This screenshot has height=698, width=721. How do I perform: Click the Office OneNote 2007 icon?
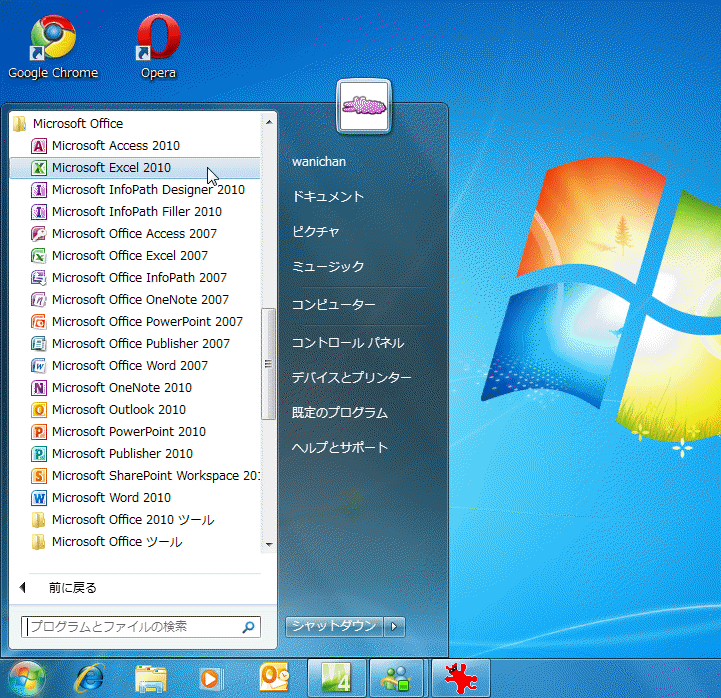tap(39, 300)
